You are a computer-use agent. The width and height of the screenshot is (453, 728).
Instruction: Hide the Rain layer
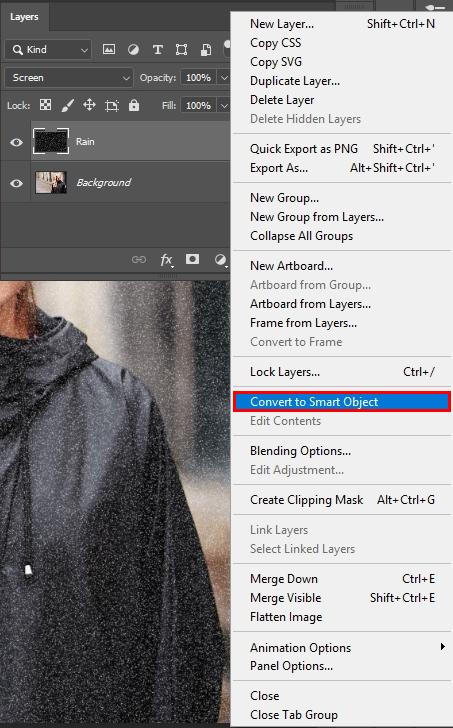click(16, 142)
